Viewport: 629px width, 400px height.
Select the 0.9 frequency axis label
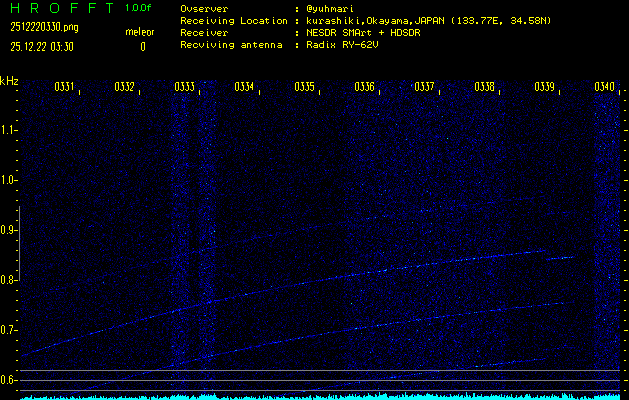tap(9, 230)
